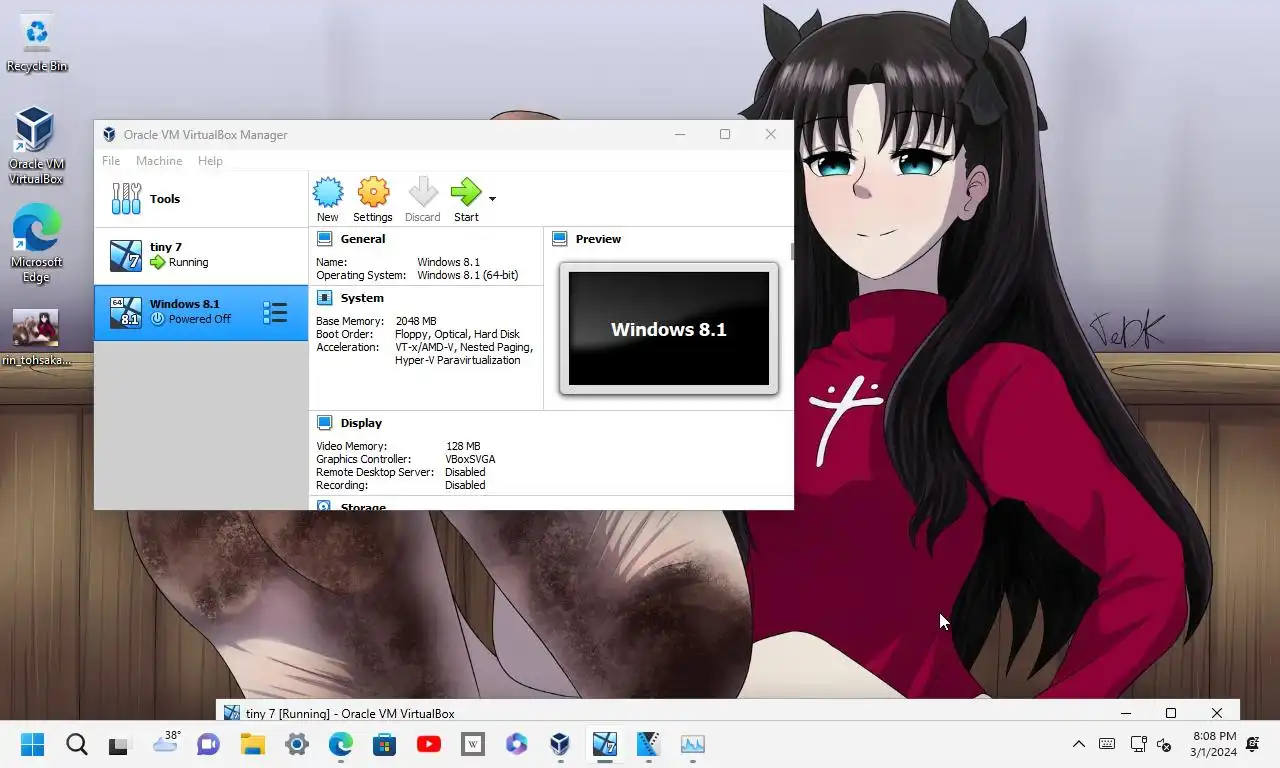Click the System section chip icon
Screen dimensions: 1280x768
(x=324, y=298)
